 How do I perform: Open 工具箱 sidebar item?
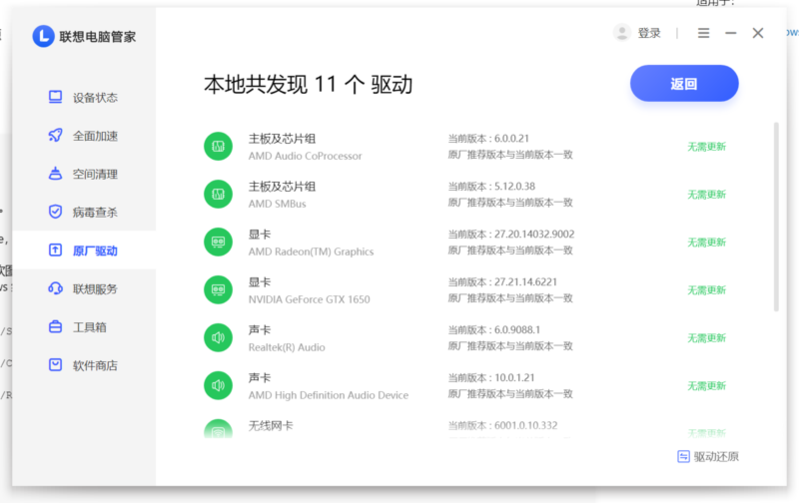pyautogui.click(x=89, y=327)
